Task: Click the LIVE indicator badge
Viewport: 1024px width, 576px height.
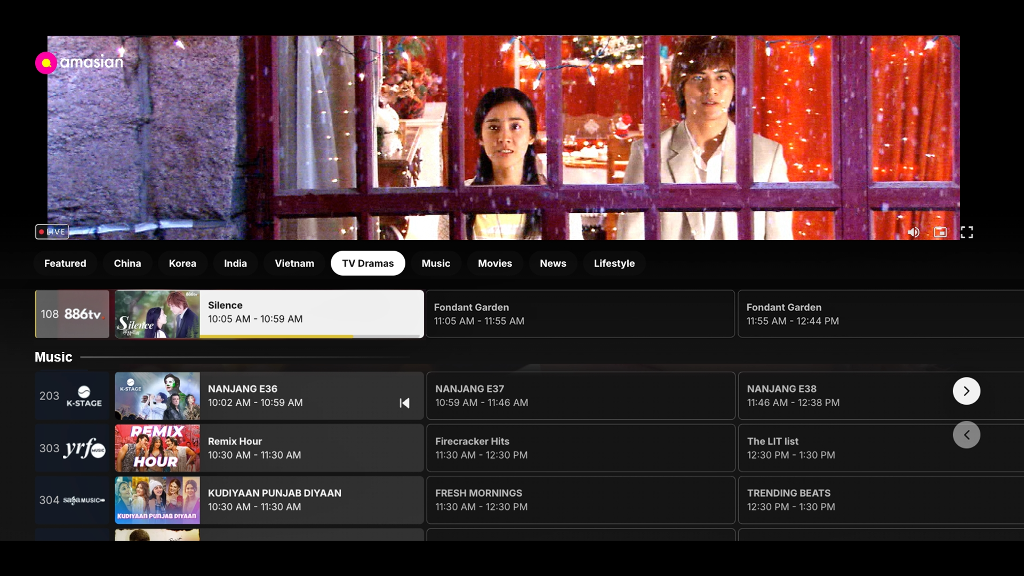Action: [52, 231]
